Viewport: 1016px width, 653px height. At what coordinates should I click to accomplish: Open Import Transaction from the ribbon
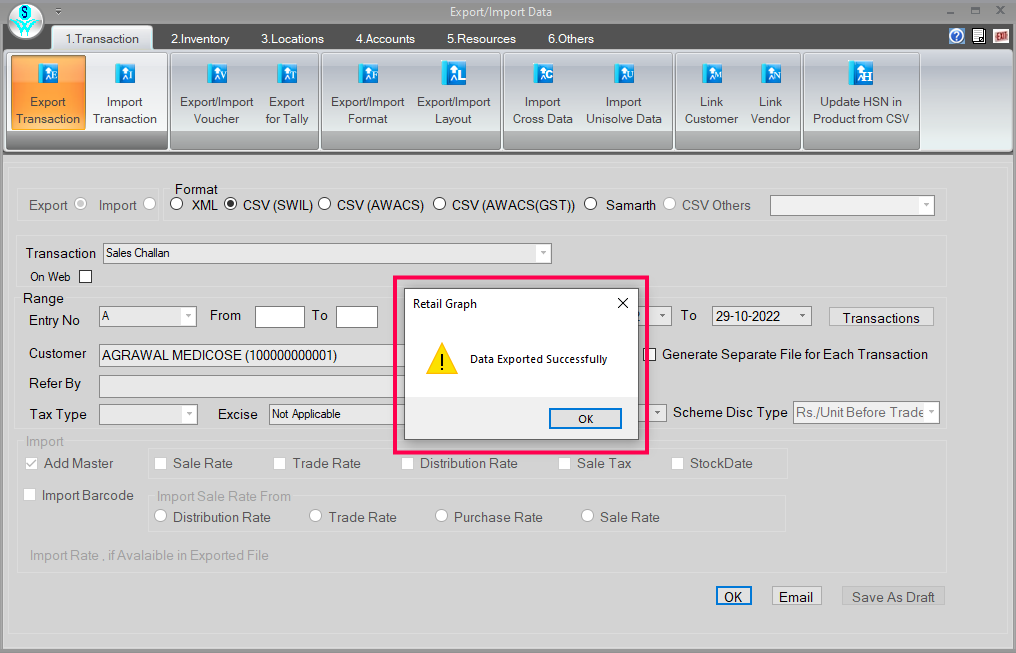pyautogui.click(x=124, y=93)
